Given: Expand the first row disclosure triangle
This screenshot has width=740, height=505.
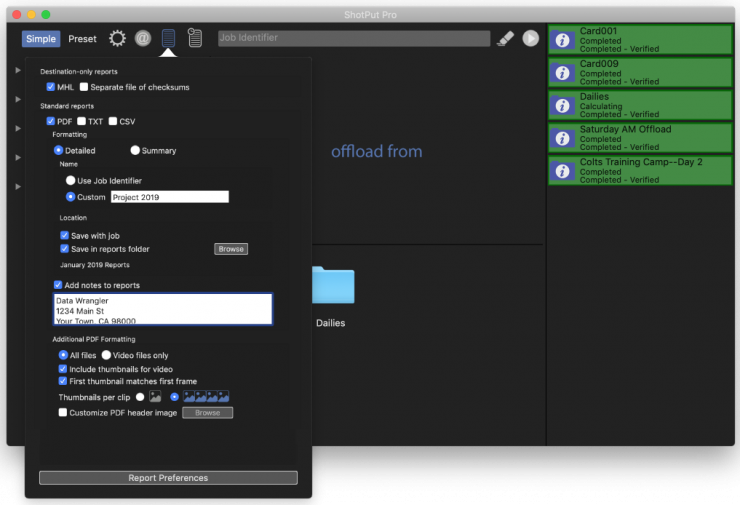Looking at the screenshot, I should coord(18,71).
